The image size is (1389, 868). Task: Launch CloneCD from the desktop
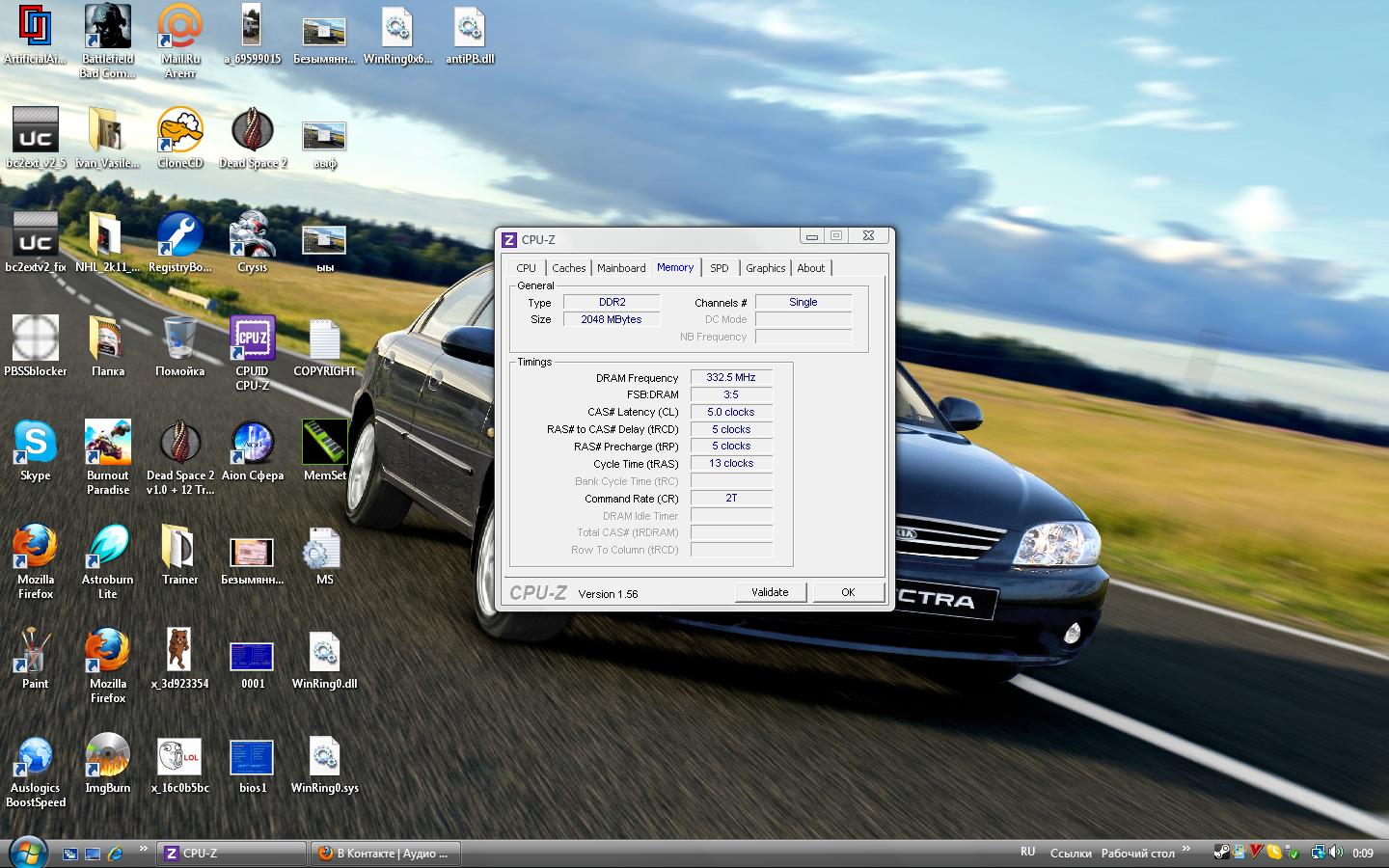(179, 131)
